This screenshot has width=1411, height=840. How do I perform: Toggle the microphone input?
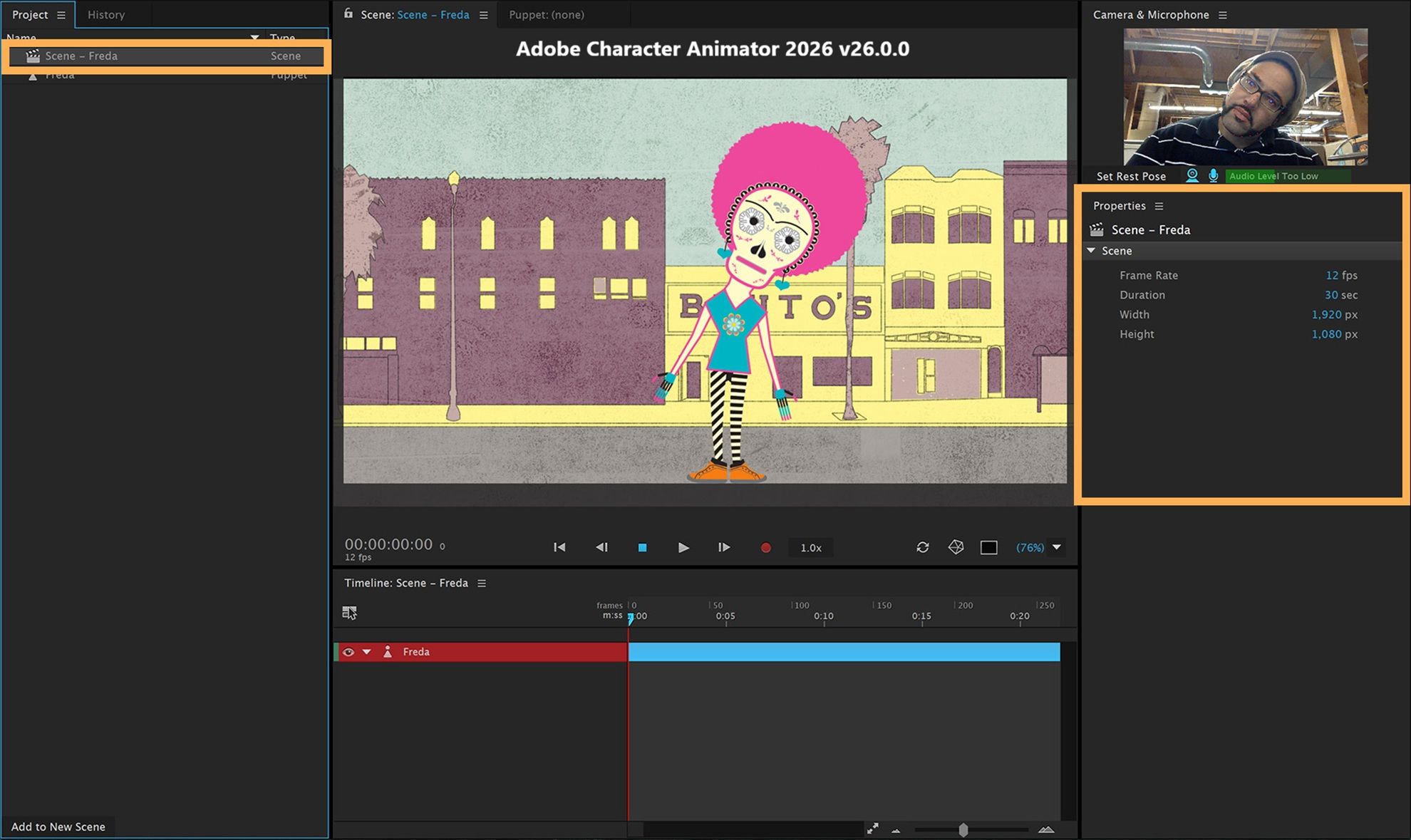(1213, 175)
